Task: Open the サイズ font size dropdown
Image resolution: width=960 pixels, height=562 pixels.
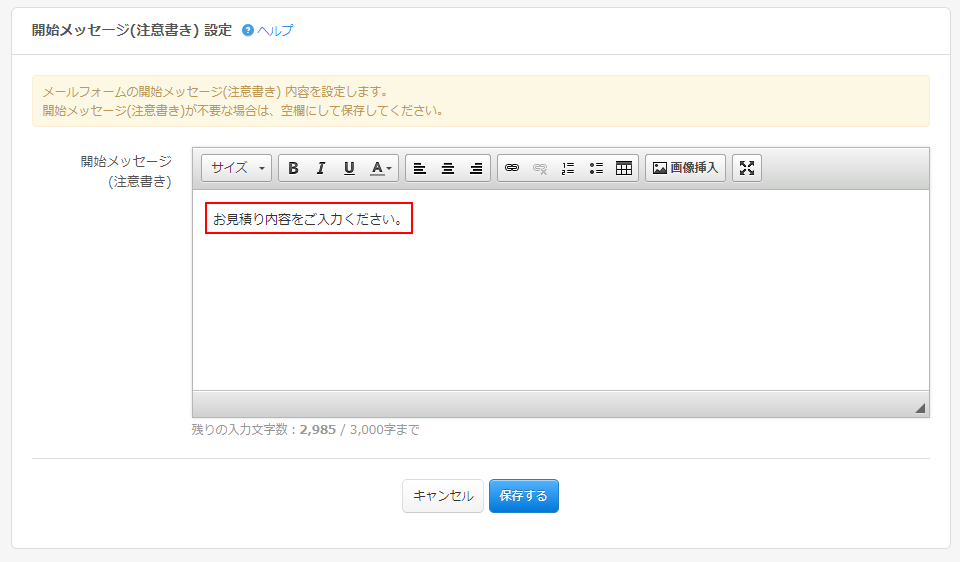Action: 237,168
